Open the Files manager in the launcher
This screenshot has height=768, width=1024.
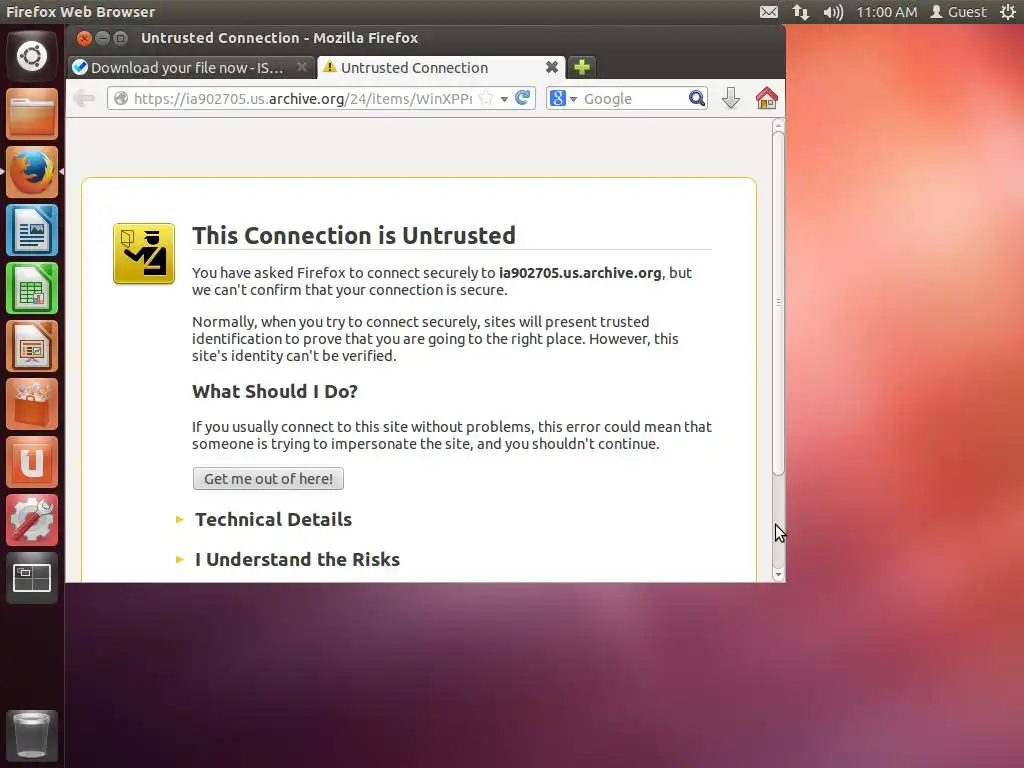click(x=31, y=114)
